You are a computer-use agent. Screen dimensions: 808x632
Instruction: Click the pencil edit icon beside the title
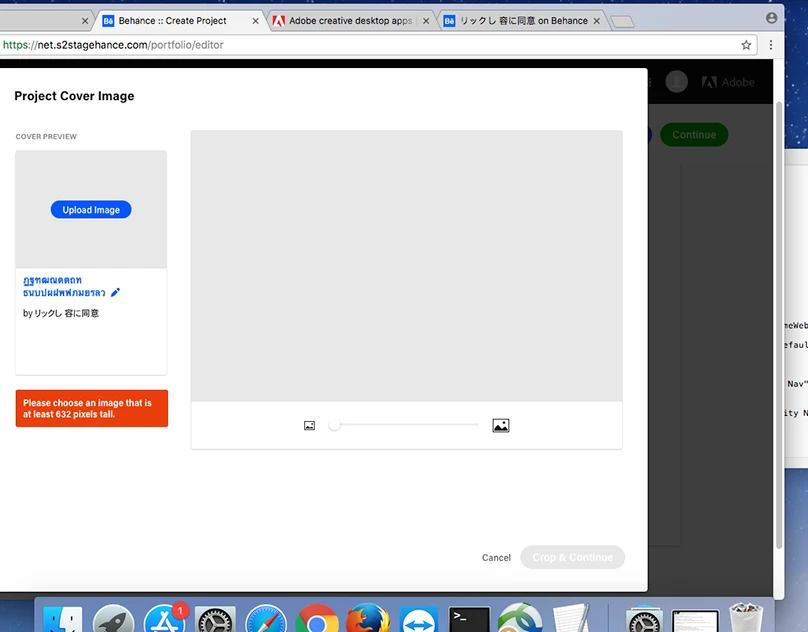[x=115, y=292]
